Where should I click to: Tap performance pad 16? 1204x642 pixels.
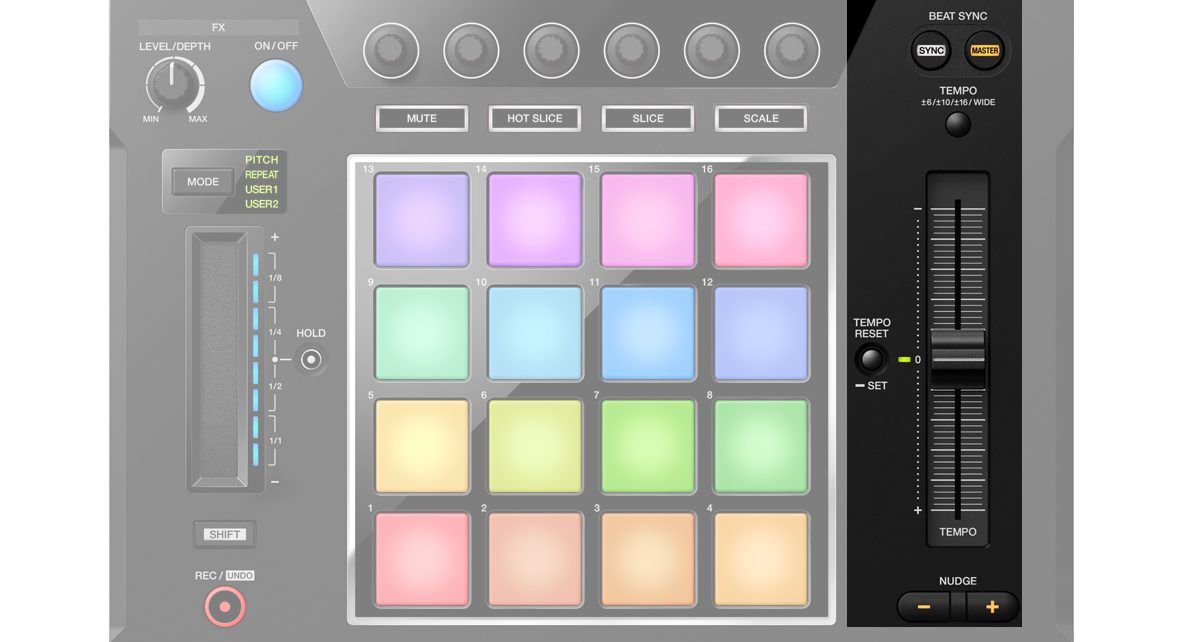pyautogui.click(x=761, y=220)
